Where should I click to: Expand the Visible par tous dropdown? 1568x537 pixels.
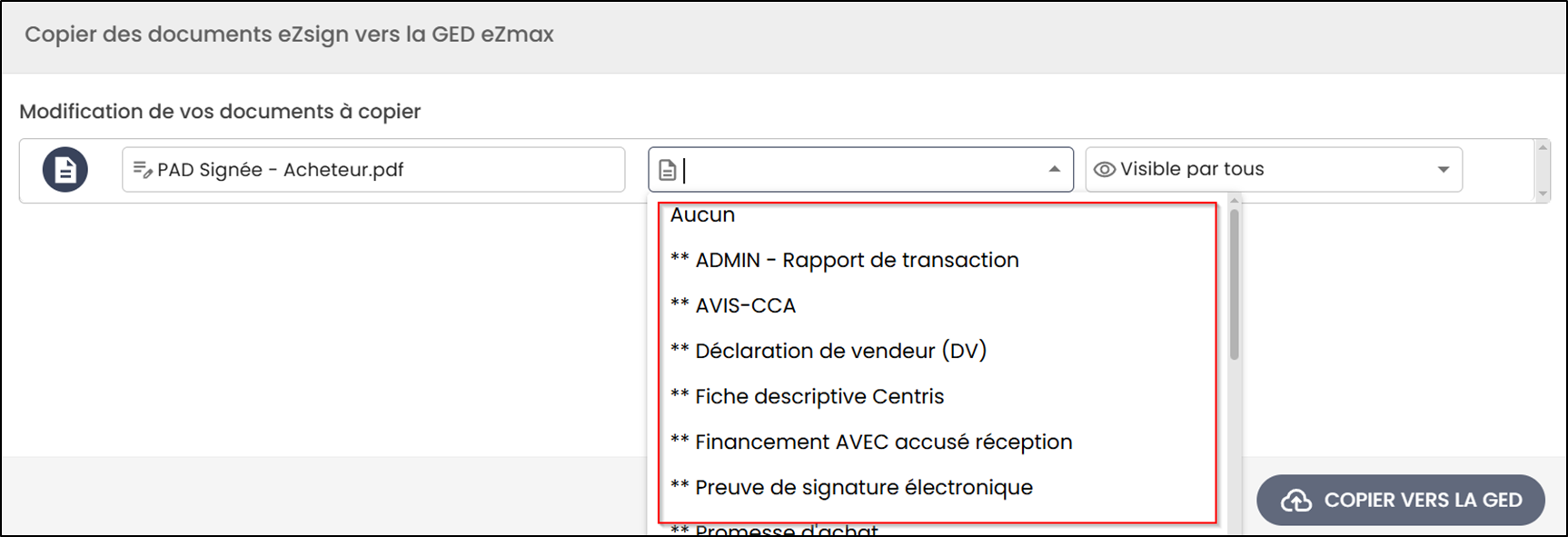coord(1444,170)
